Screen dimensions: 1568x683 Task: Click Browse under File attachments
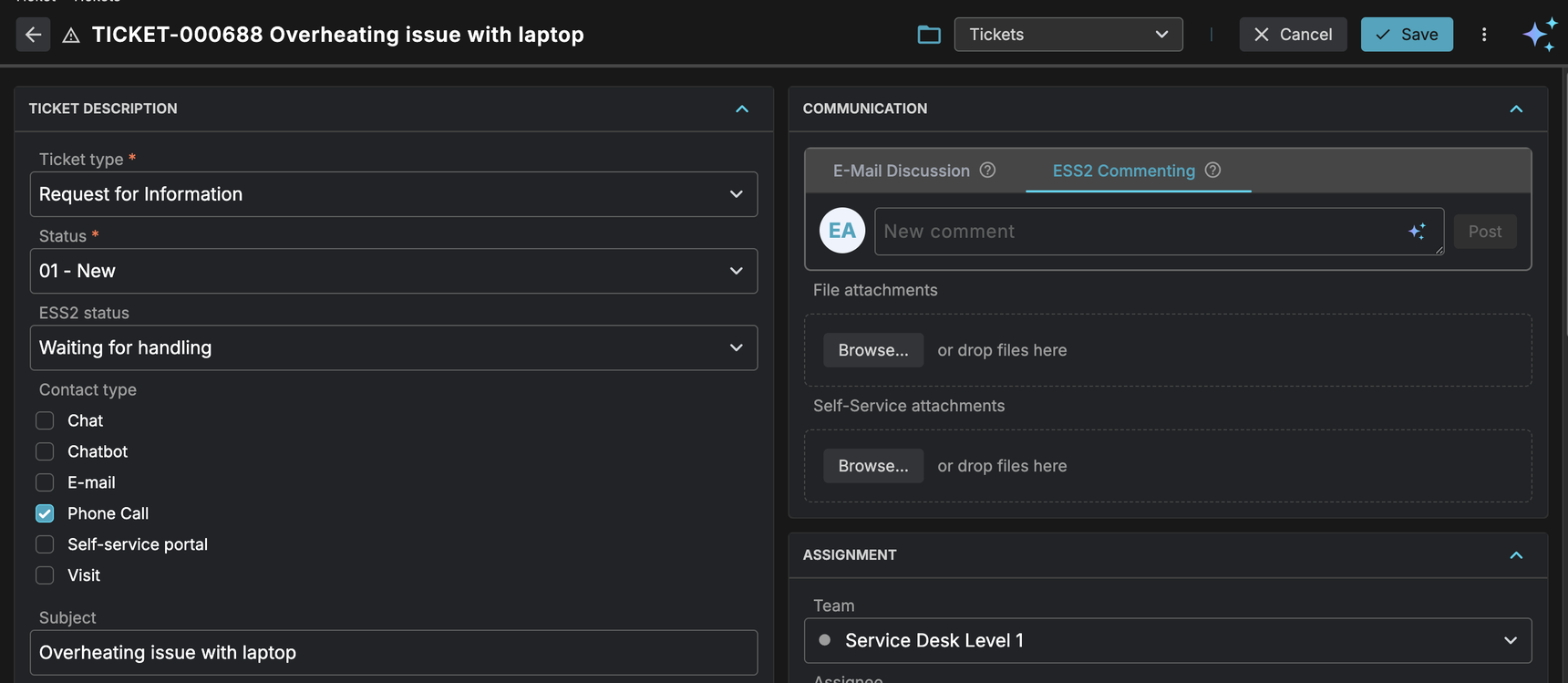pyautogui.click(x=872, y=350)
